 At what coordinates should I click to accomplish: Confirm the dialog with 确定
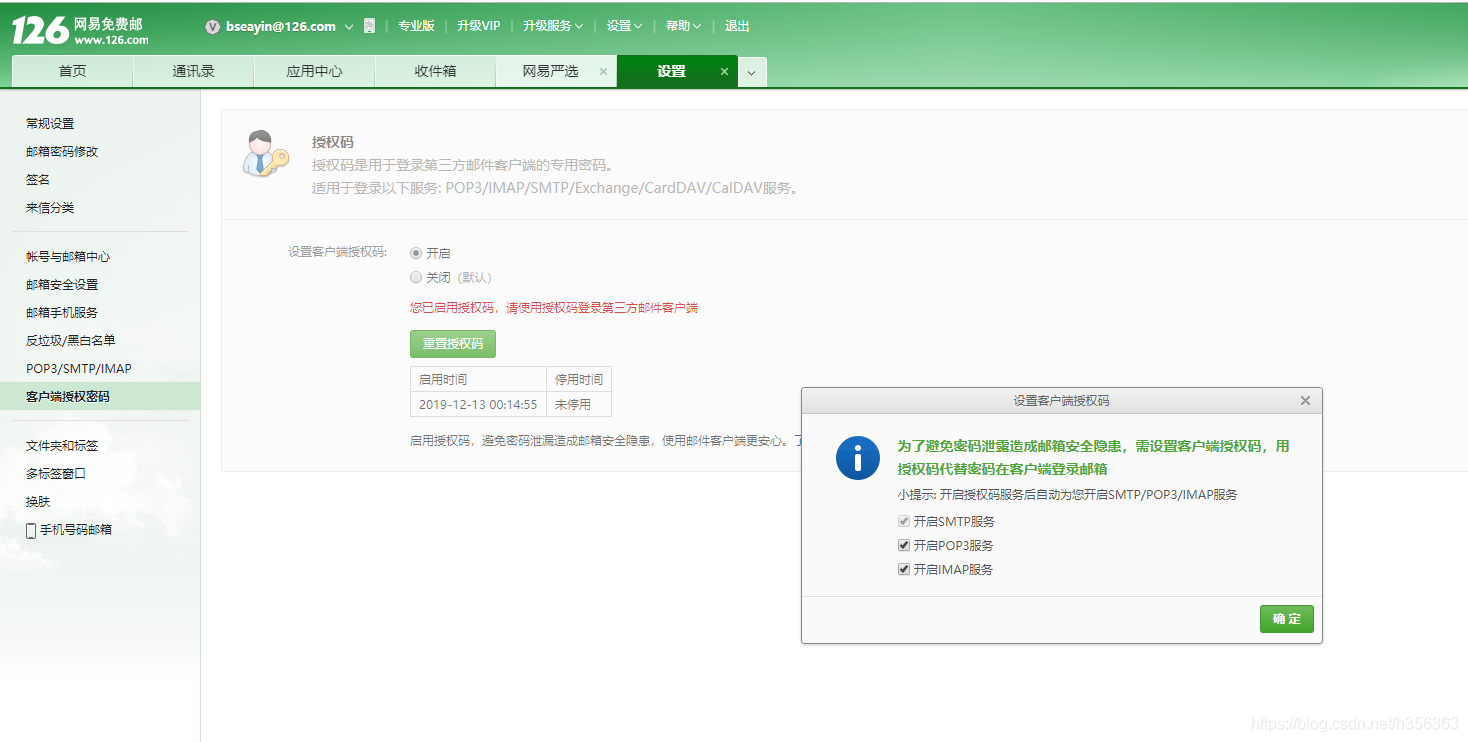pyautogui.click(x=1286, y=618)
